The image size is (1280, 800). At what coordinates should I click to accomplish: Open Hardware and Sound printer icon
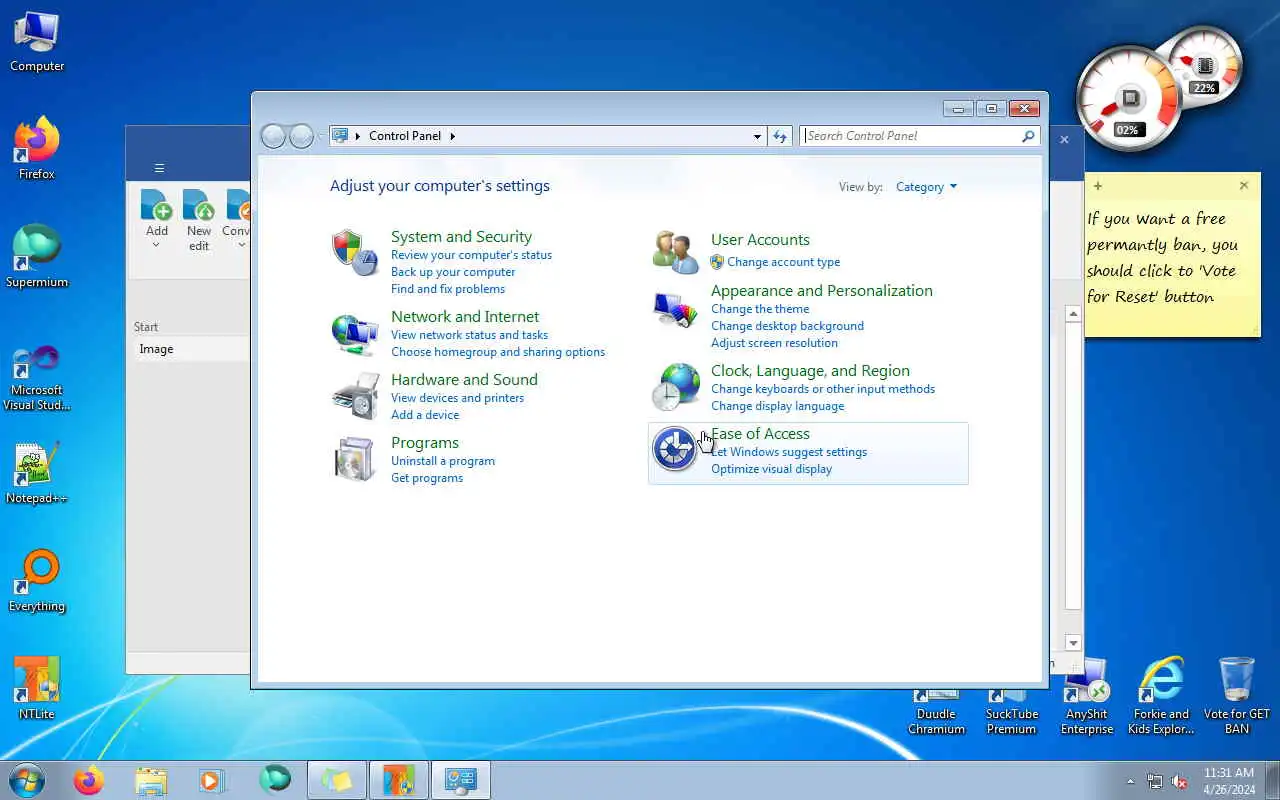tap(355, 396)
